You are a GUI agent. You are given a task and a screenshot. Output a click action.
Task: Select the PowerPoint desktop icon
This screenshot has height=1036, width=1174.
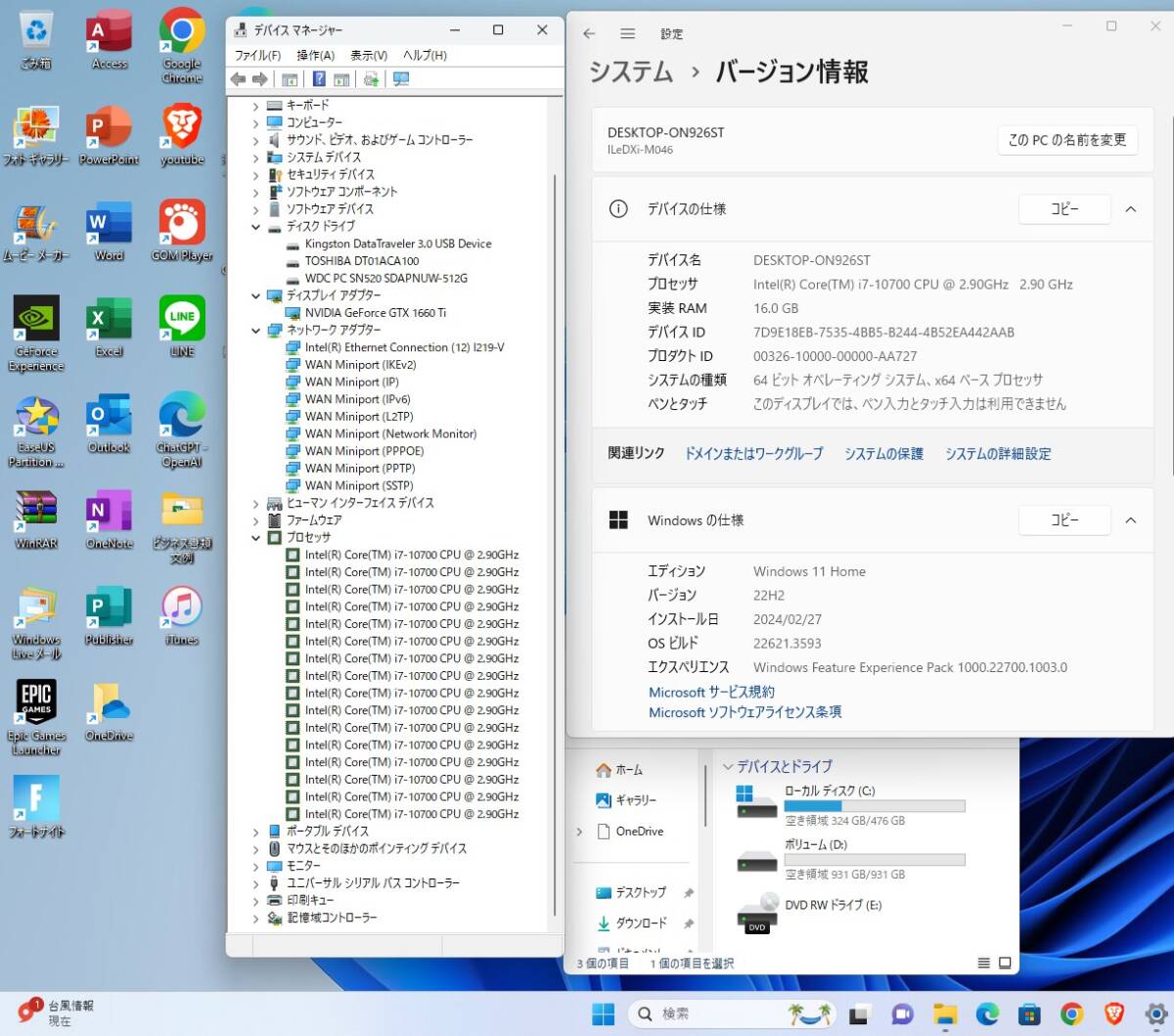pos(110,136)
